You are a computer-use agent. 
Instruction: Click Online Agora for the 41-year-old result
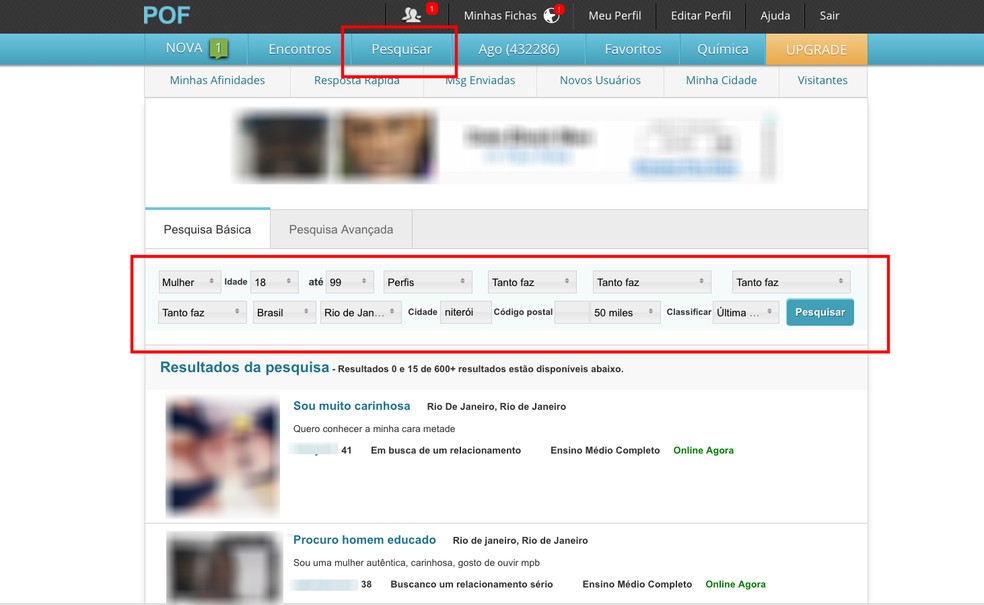point(703,450)
